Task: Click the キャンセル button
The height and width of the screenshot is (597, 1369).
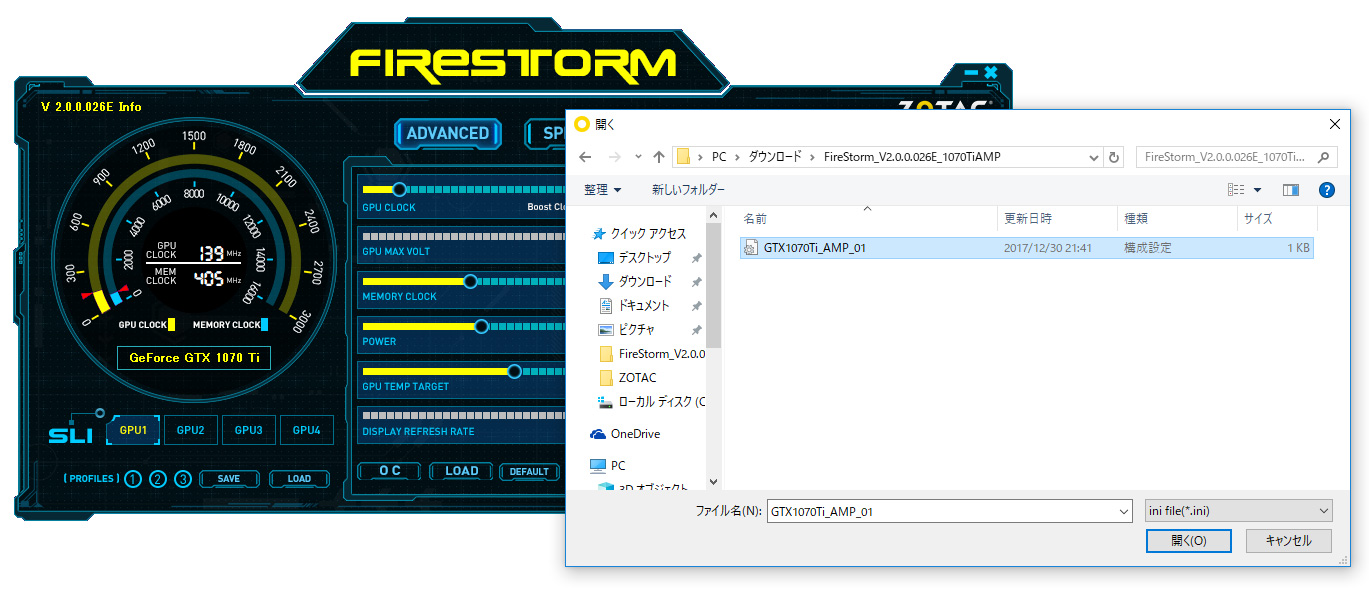Action: pos(1289,541)
